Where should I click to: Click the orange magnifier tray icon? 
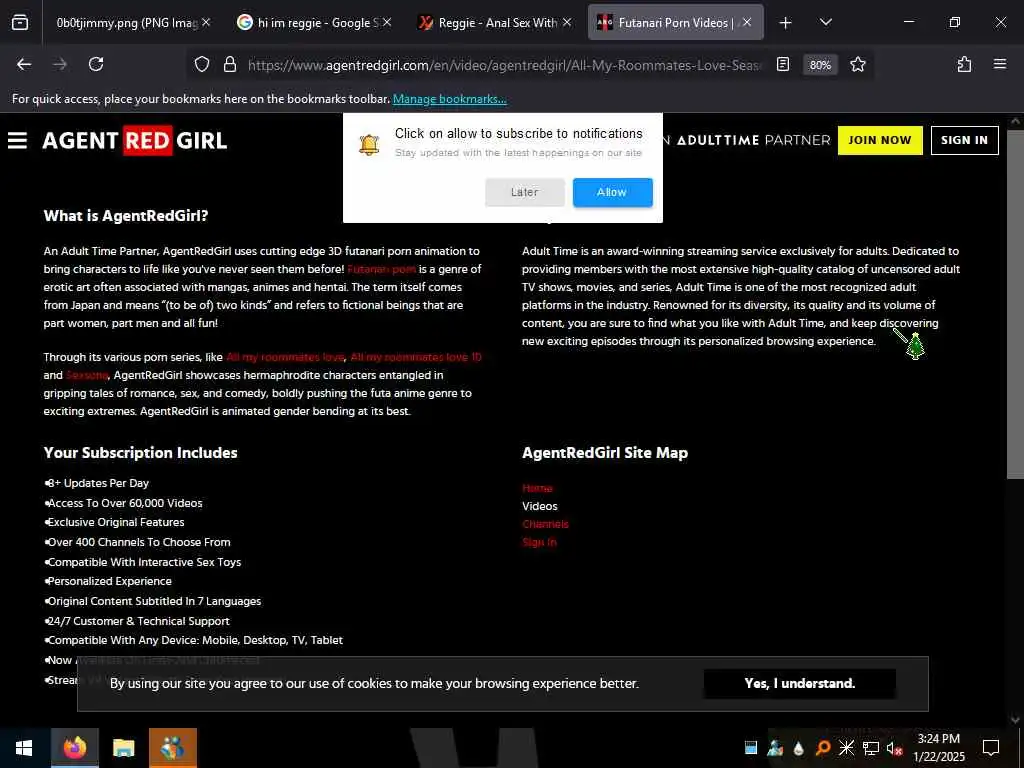point(823,748)
